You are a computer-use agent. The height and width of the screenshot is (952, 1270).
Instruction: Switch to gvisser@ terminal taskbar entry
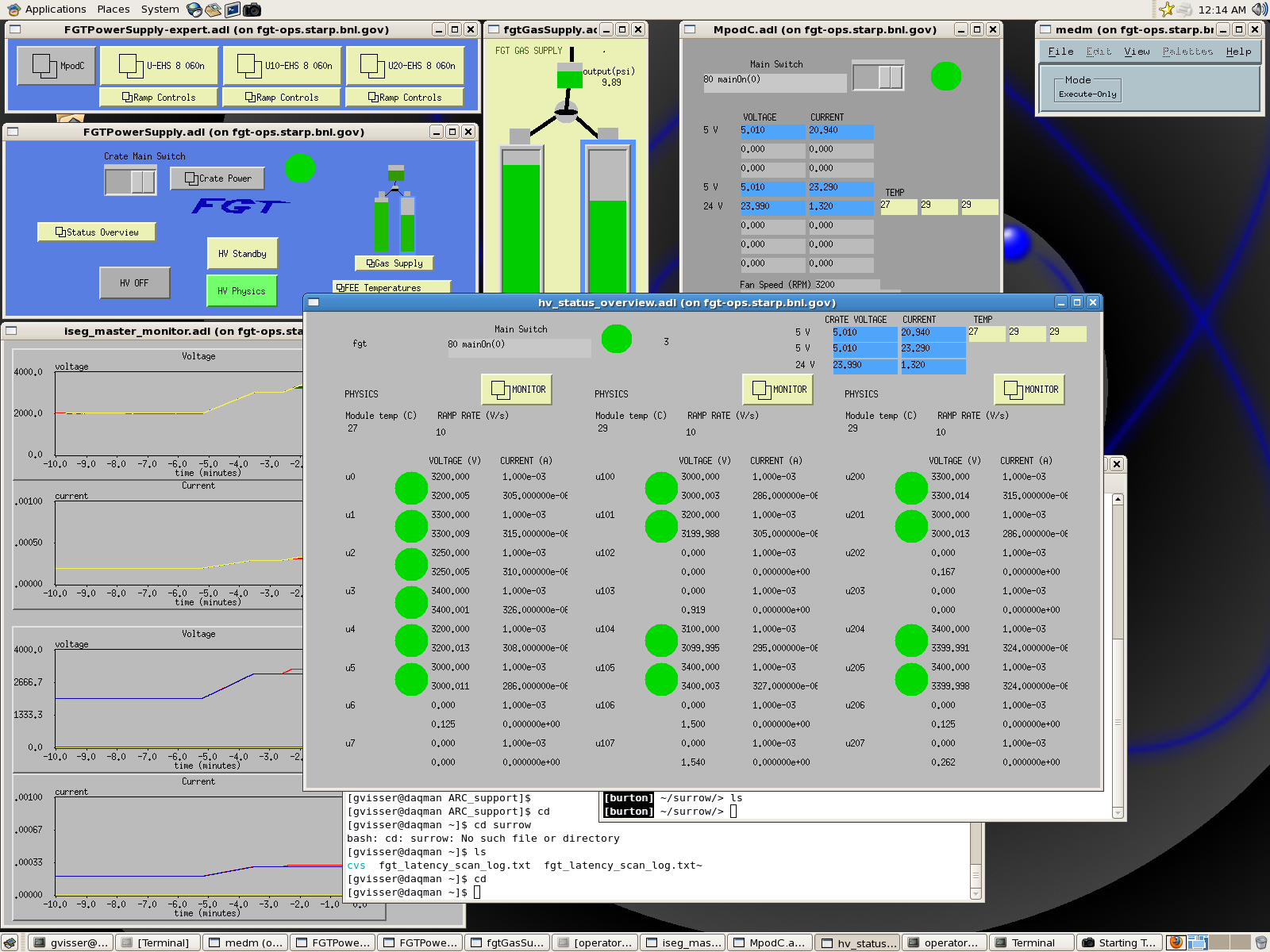(71, 942)
